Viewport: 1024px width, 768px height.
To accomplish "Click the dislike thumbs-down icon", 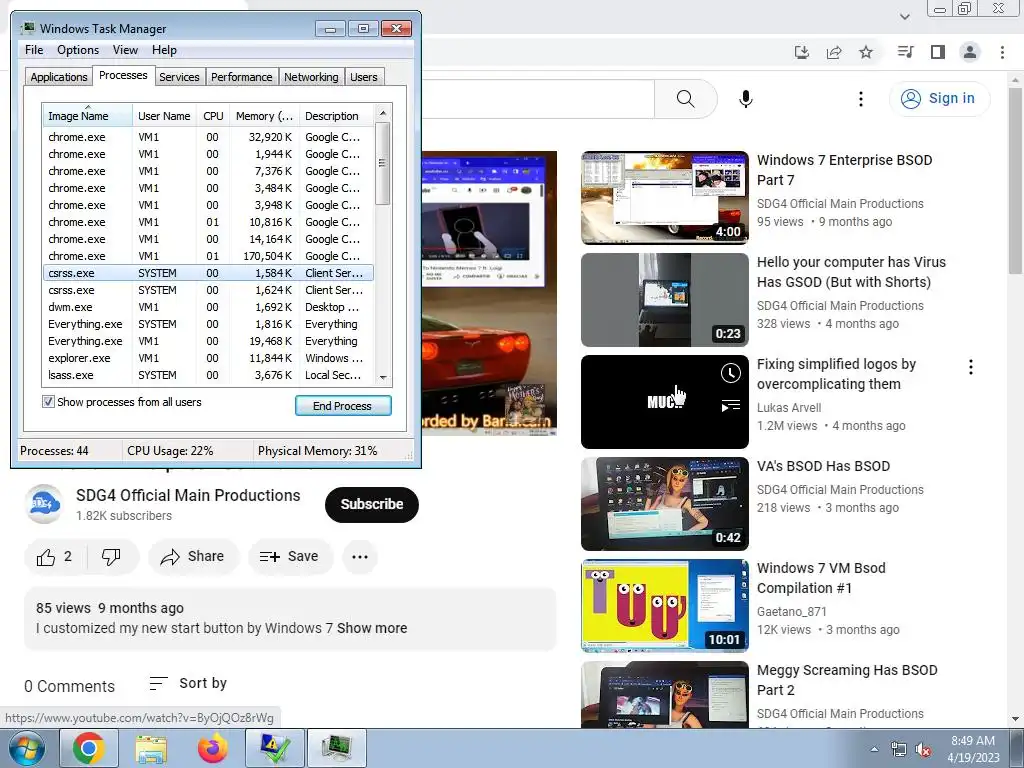I will [x=111, y=557].
